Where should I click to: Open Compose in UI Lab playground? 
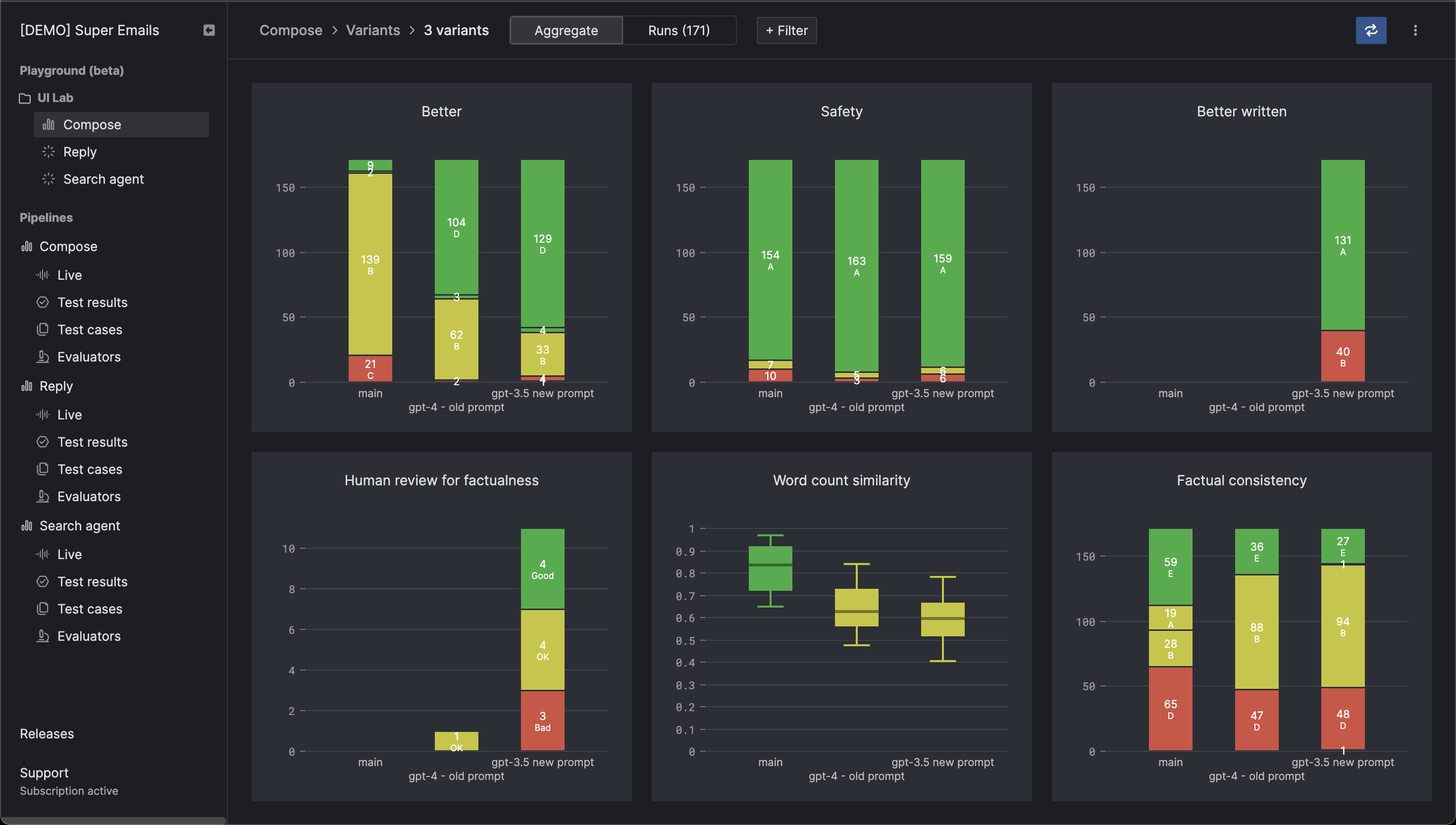[121, 125]
